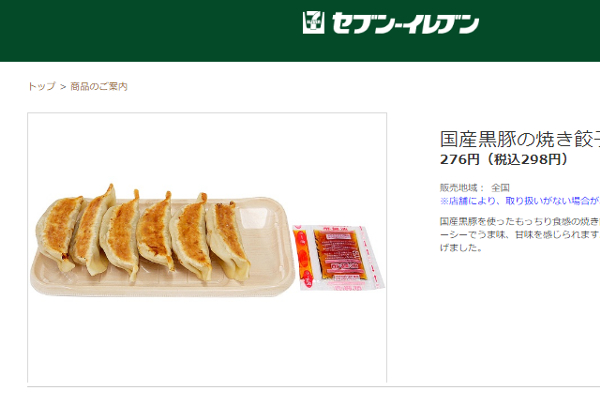Click the sauce packet in product image
Image resolution: width=600 pixels, height=400 pixels.
338,257
